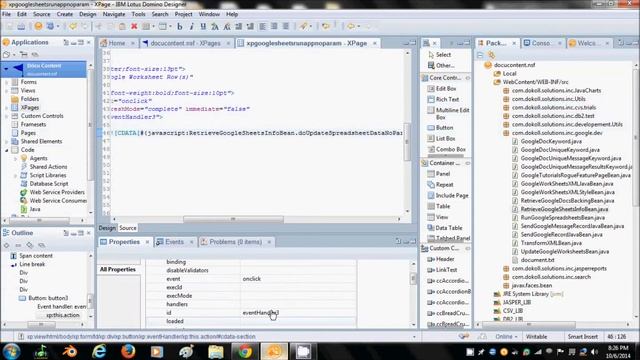Expand the Forms tree node

coord(7,82)
